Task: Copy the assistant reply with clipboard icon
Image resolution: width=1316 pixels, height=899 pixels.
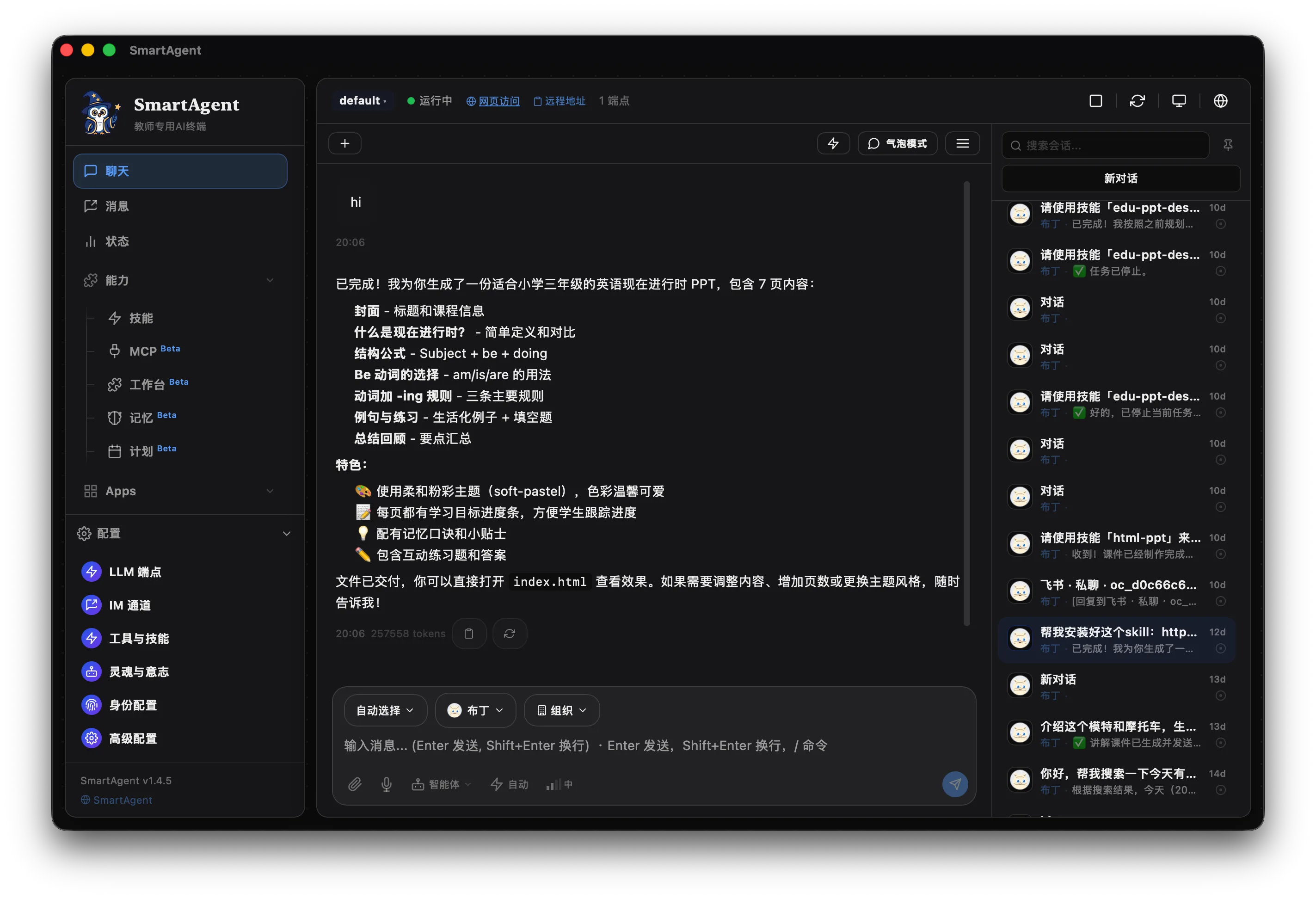Action: point(469,633)
